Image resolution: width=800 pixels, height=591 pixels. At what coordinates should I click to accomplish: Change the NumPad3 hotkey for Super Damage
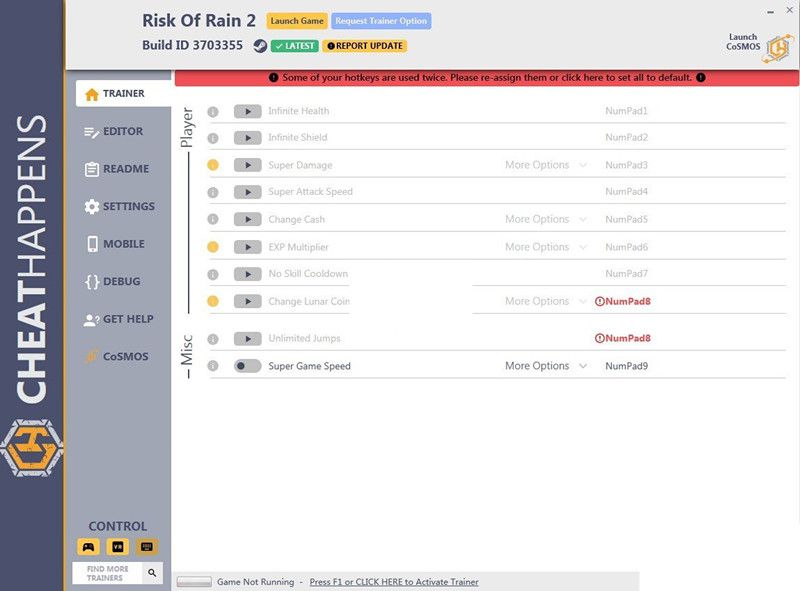click(627, 165)
